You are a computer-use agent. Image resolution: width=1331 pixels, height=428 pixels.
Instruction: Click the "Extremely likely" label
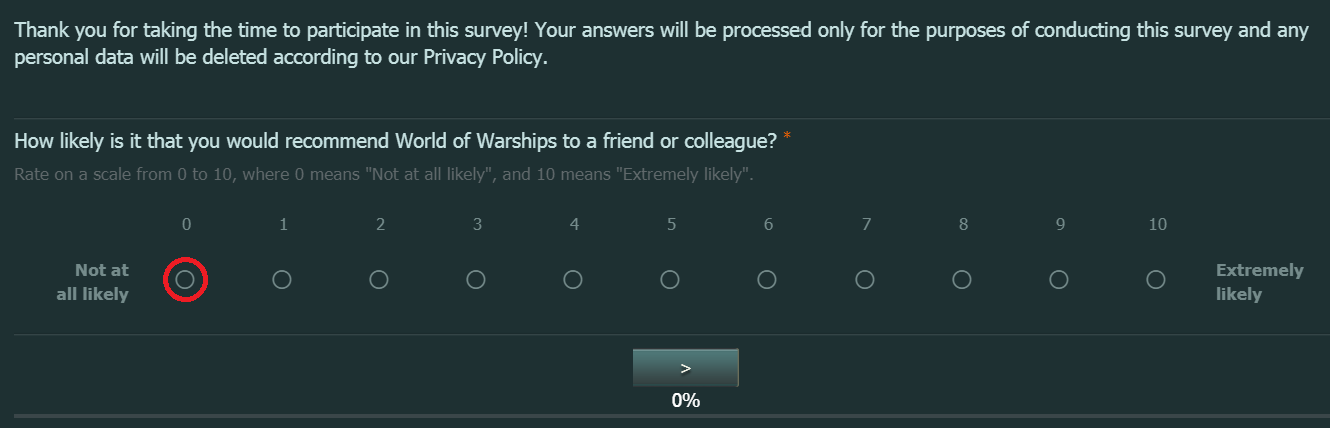pyautogui.click(x=1259, y=282)
